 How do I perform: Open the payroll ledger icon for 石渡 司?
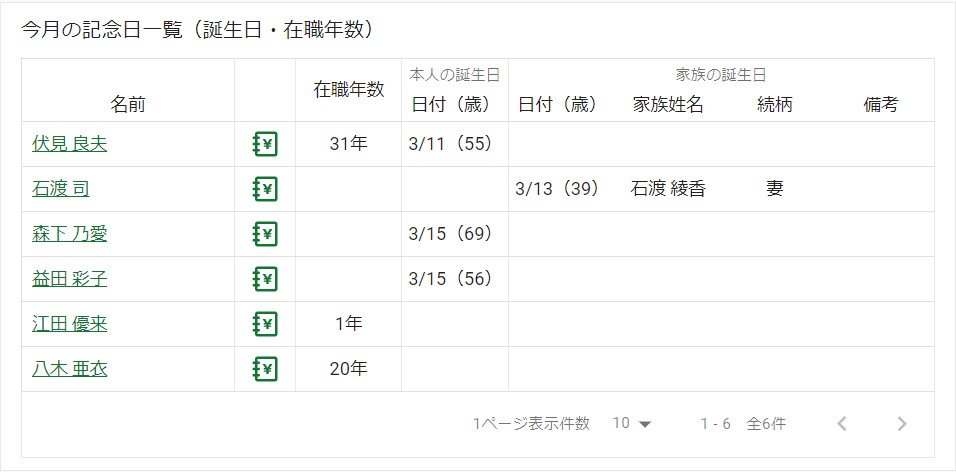click(265, 189)
